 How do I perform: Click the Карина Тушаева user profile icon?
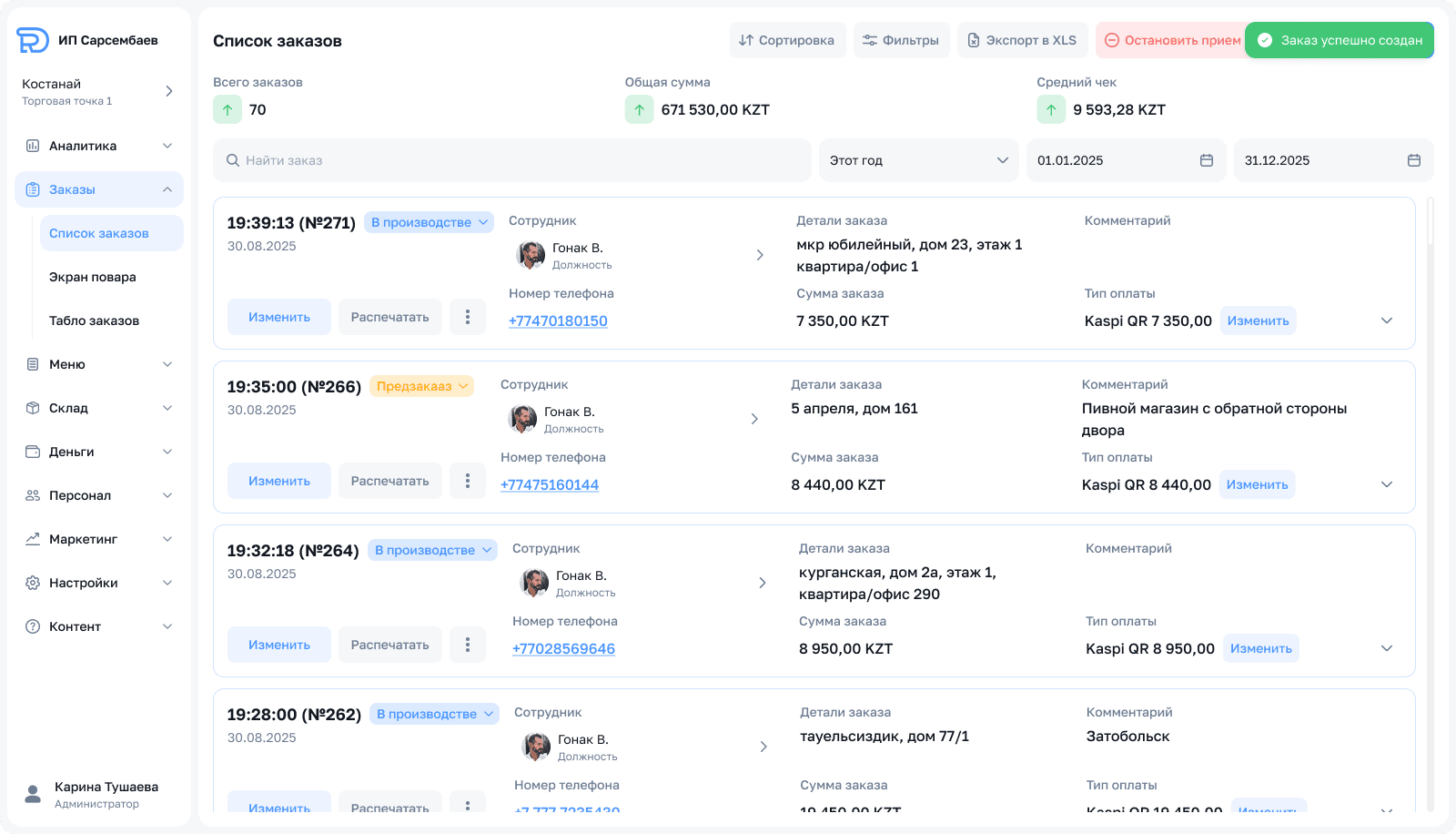33,794
